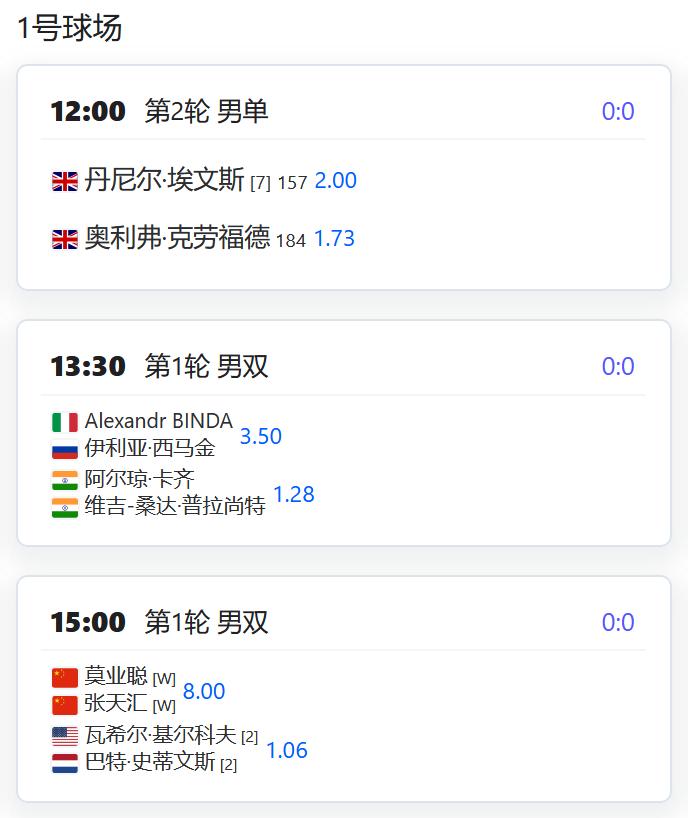Click the Chinese flag beside 莫业聪
The height and width of the screenshot is (818, 688).
click(65, 678)
